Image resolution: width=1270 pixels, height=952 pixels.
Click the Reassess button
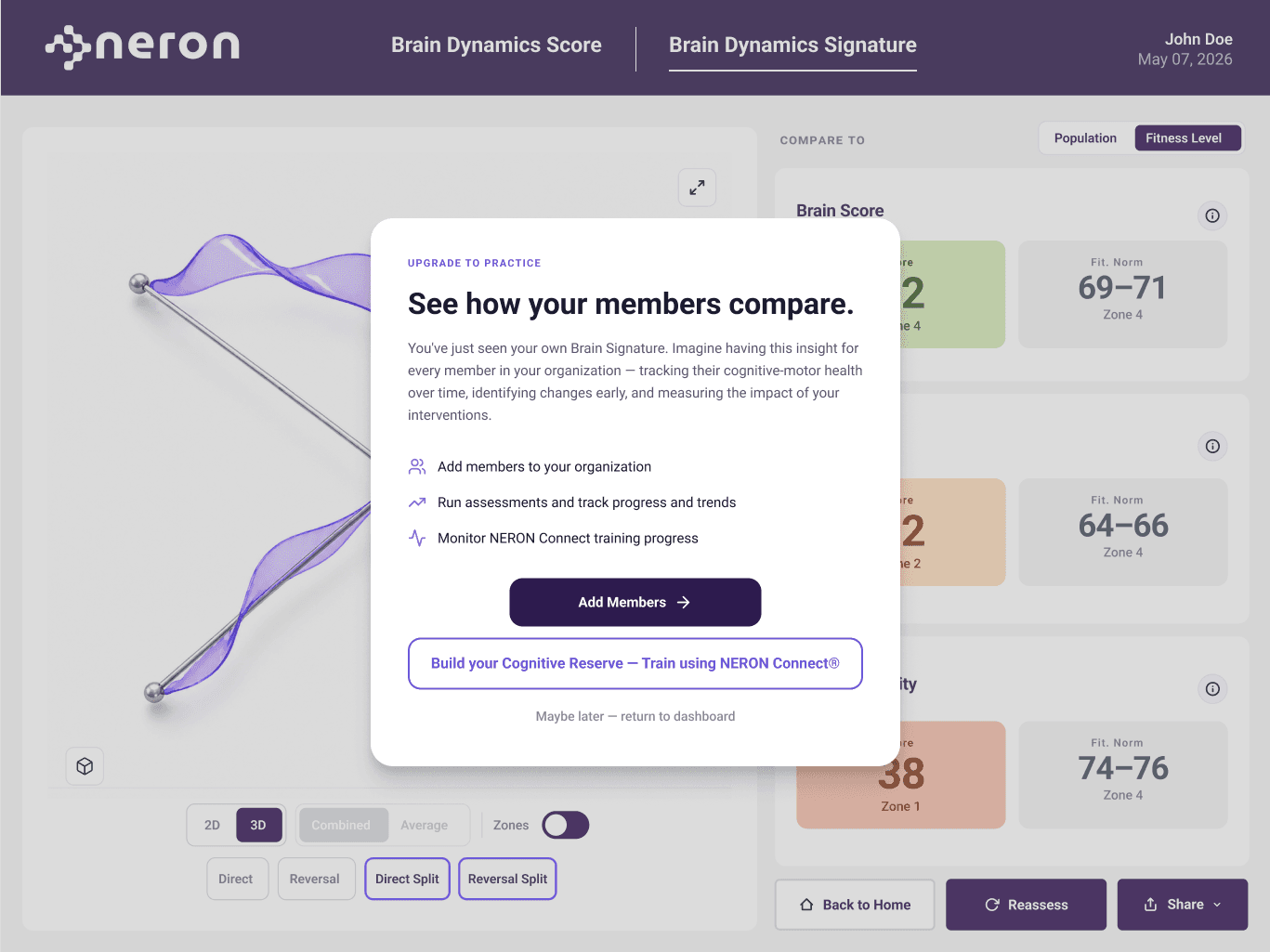click(x=1027, y=905)
